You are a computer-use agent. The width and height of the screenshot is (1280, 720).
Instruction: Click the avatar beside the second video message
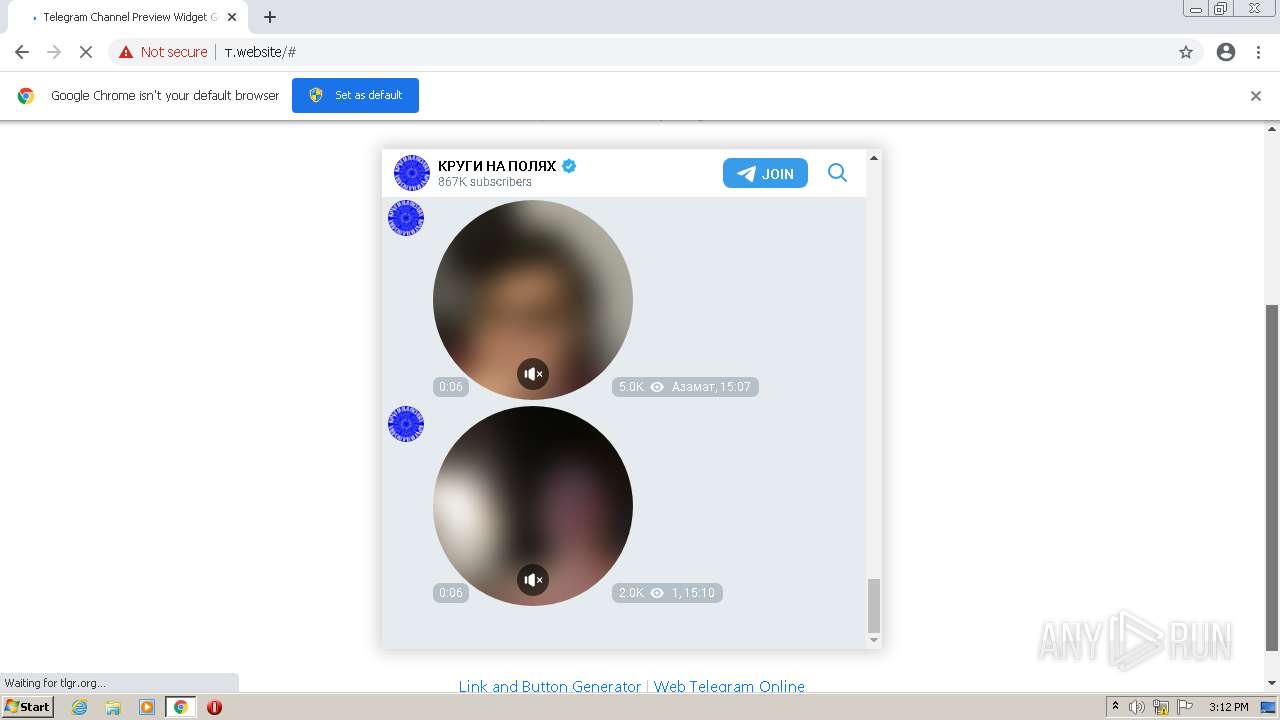pyautogui.click(x=406, y=424)
